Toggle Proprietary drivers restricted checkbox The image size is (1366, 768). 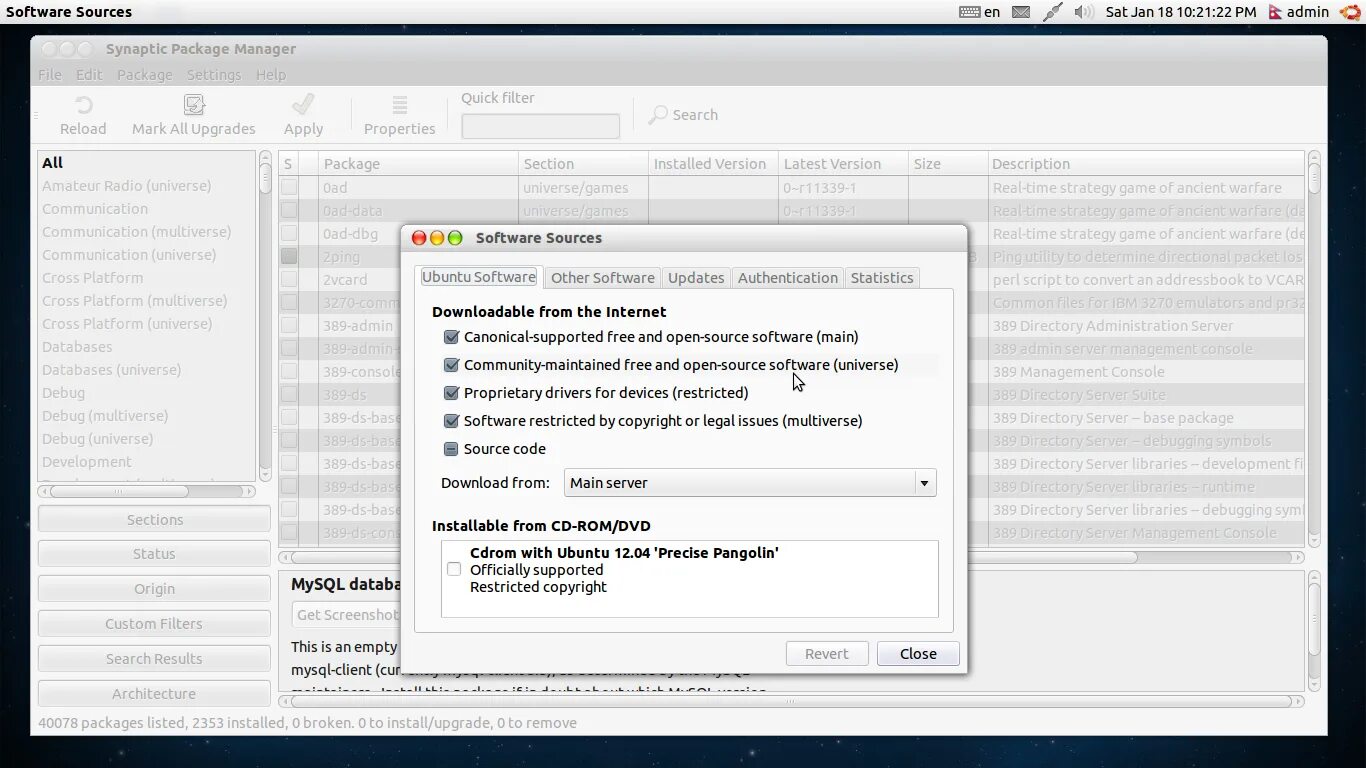[451, 393]
